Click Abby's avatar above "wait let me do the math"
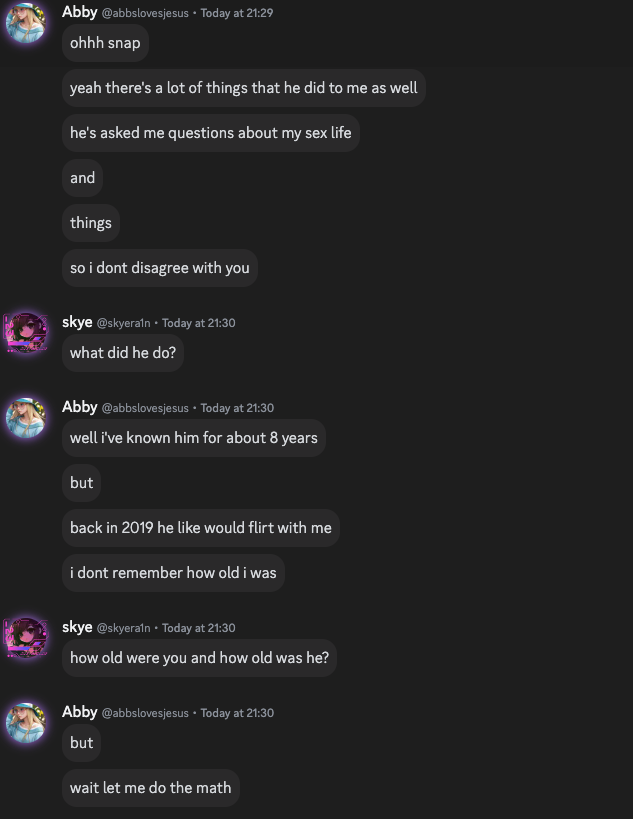Image resolution: width=633 pixels, height=819 pixels. 26,722
